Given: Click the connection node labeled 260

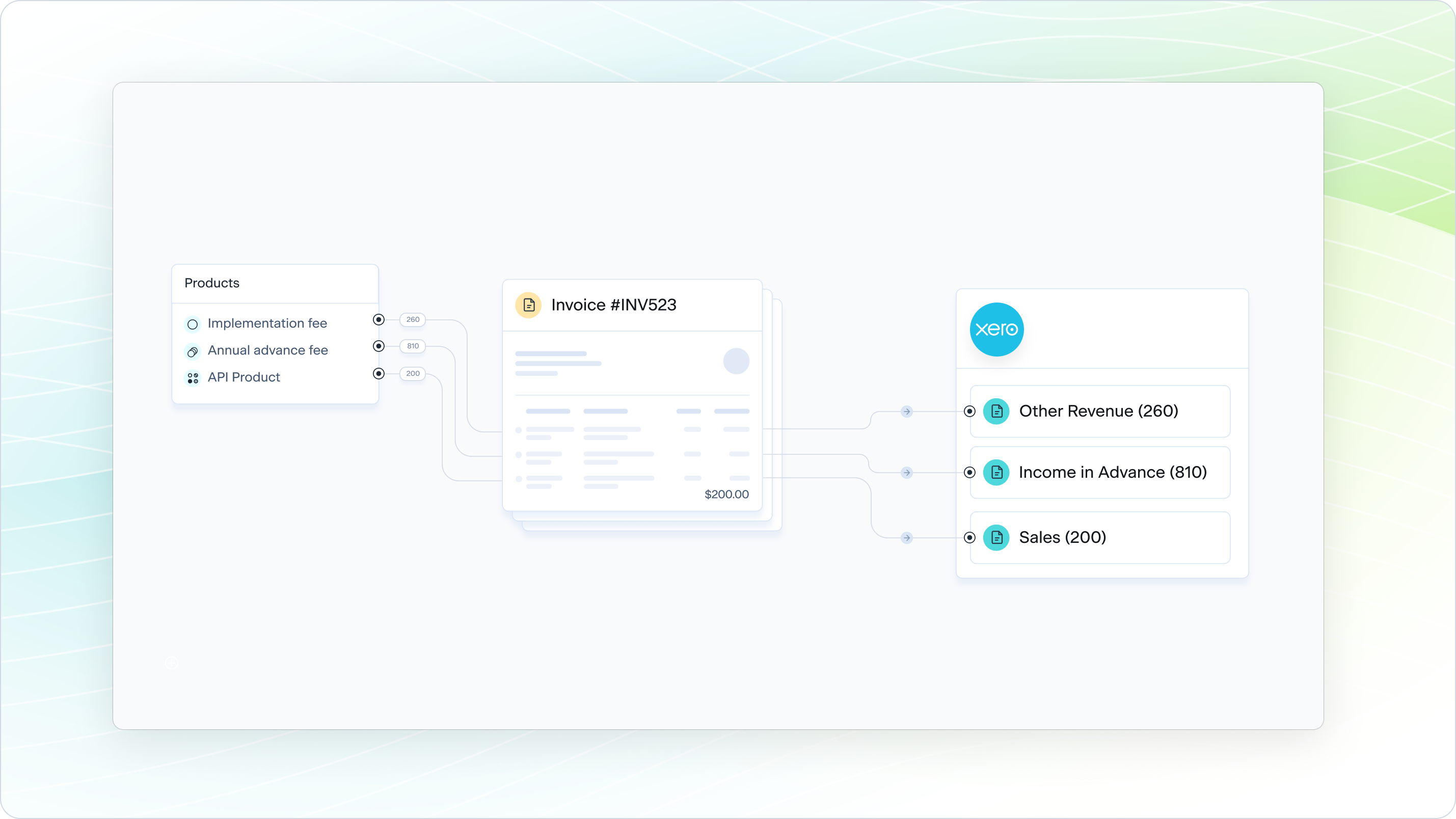Looking at the screenshot, I should point(411,320).
